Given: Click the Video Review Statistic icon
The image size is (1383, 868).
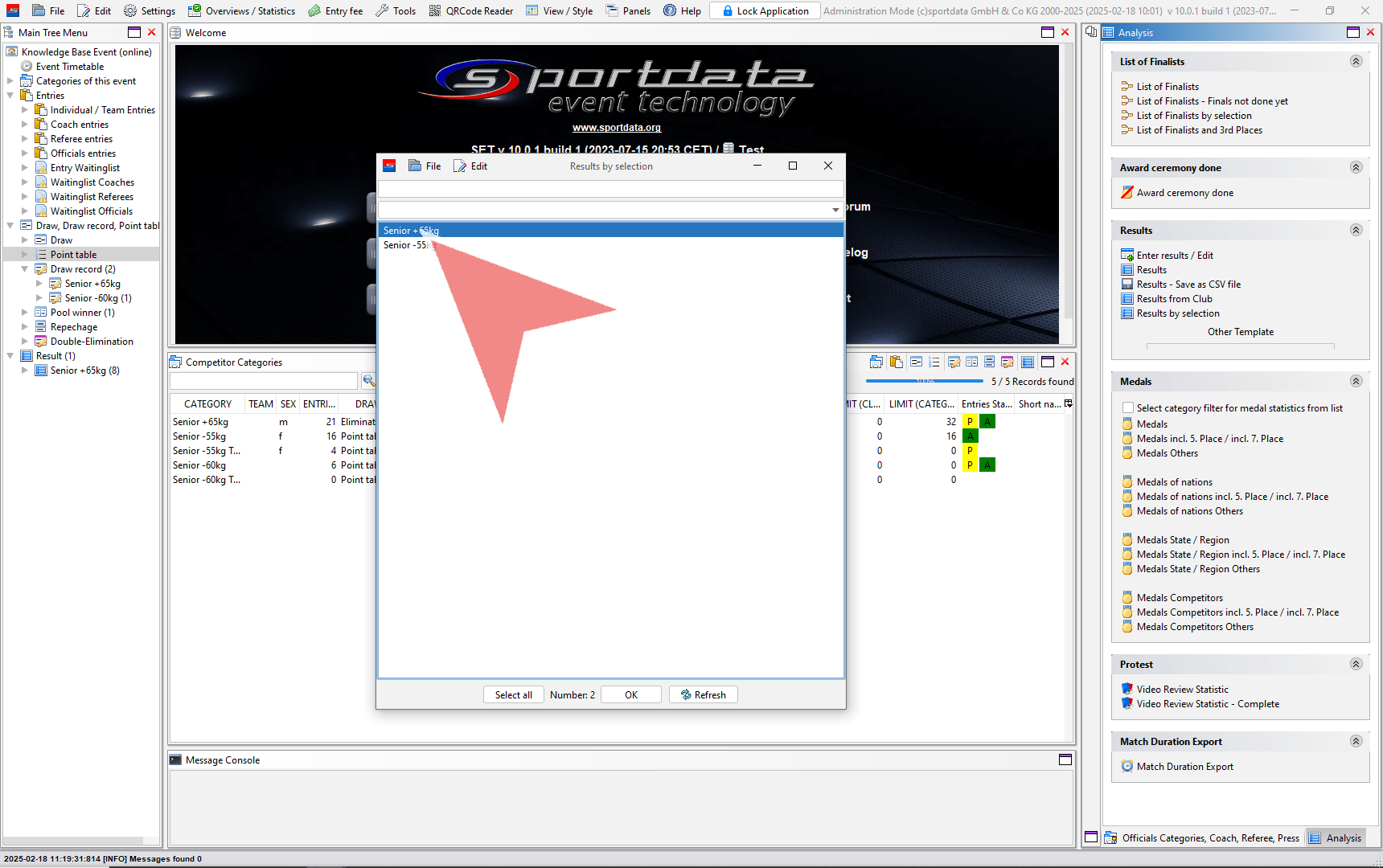Looking at the screenshot, I should click(1127, 690).
